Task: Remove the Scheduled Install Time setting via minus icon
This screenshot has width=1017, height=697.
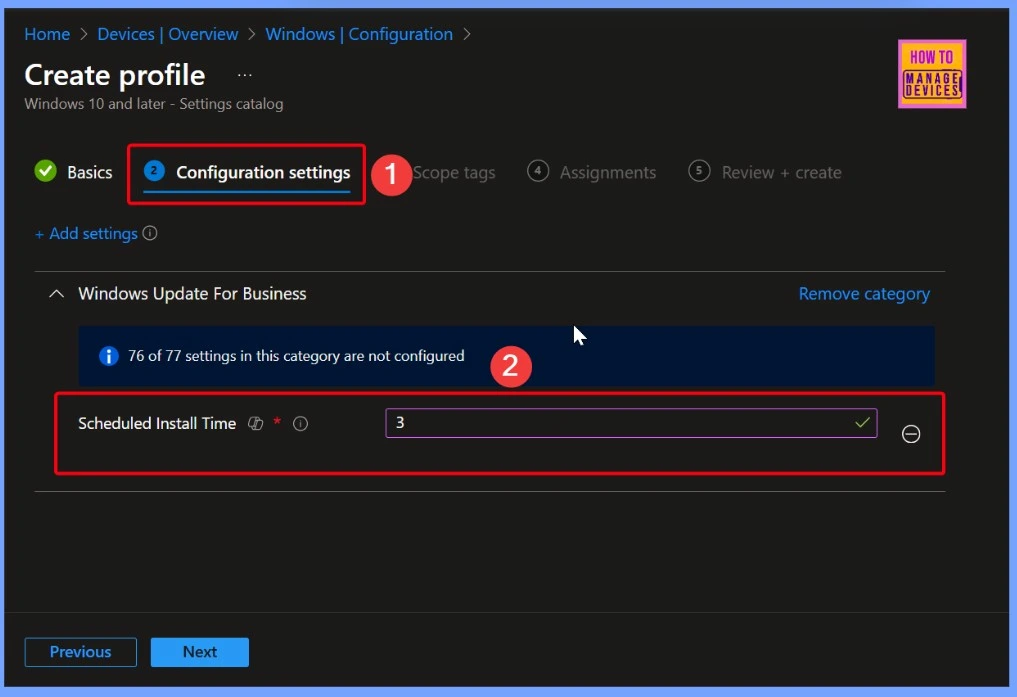Action: (911, 434)
